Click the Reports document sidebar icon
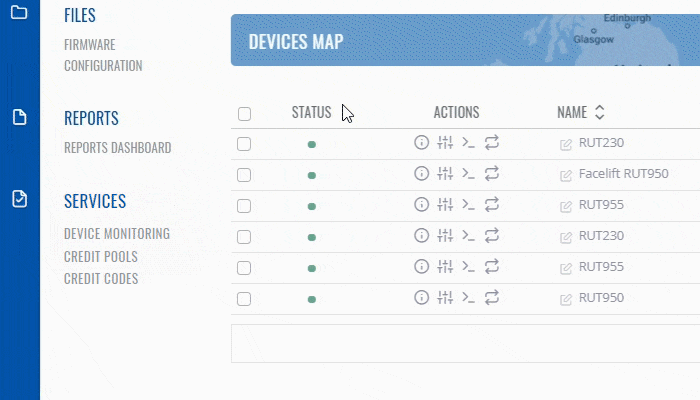This screenshot has width=700, height=400. (x=19, y=117)
